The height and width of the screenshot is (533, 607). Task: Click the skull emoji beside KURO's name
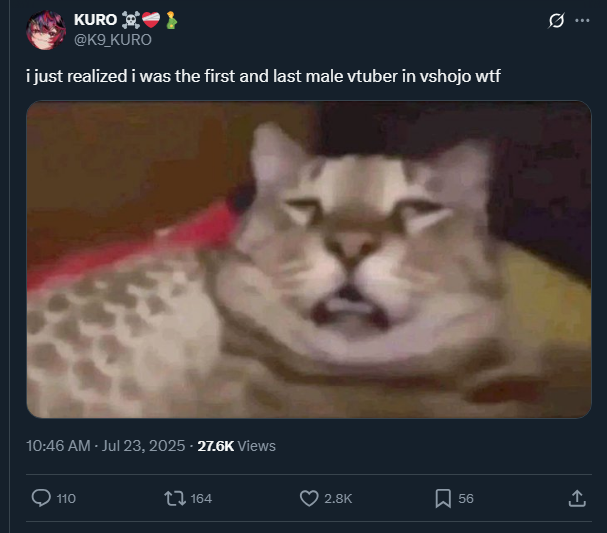[x=131, y=20]
